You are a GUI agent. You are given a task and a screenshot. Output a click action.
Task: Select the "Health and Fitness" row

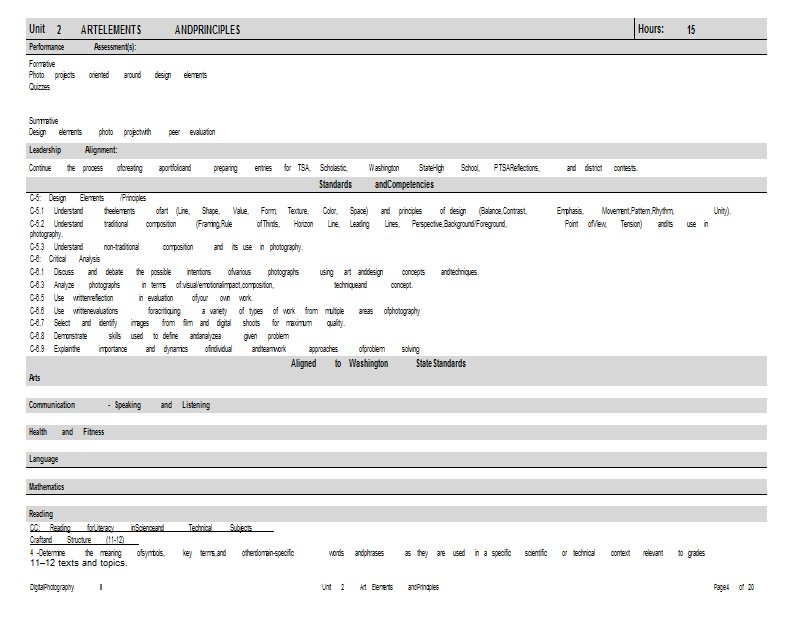click(396, 432)
